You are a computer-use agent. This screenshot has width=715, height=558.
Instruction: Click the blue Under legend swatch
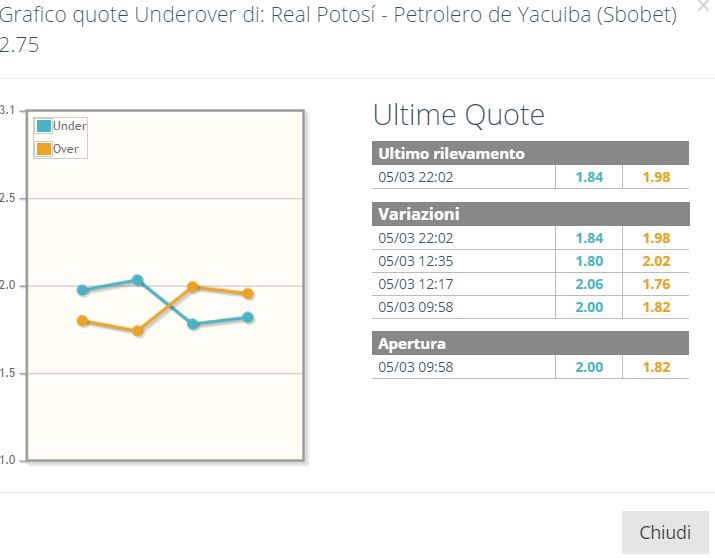(x=44, y=126)
